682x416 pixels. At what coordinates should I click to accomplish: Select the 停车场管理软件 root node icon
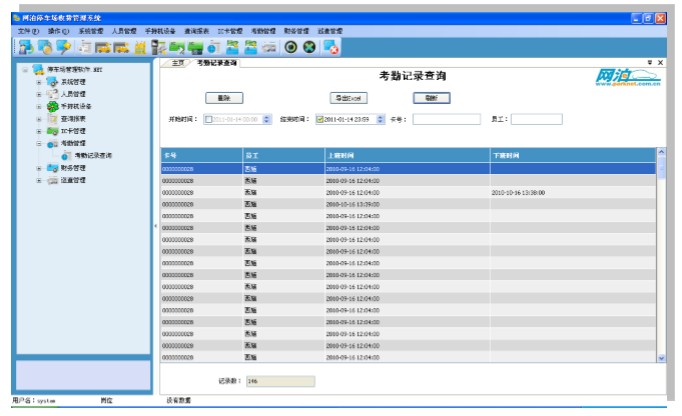point(38,69)
